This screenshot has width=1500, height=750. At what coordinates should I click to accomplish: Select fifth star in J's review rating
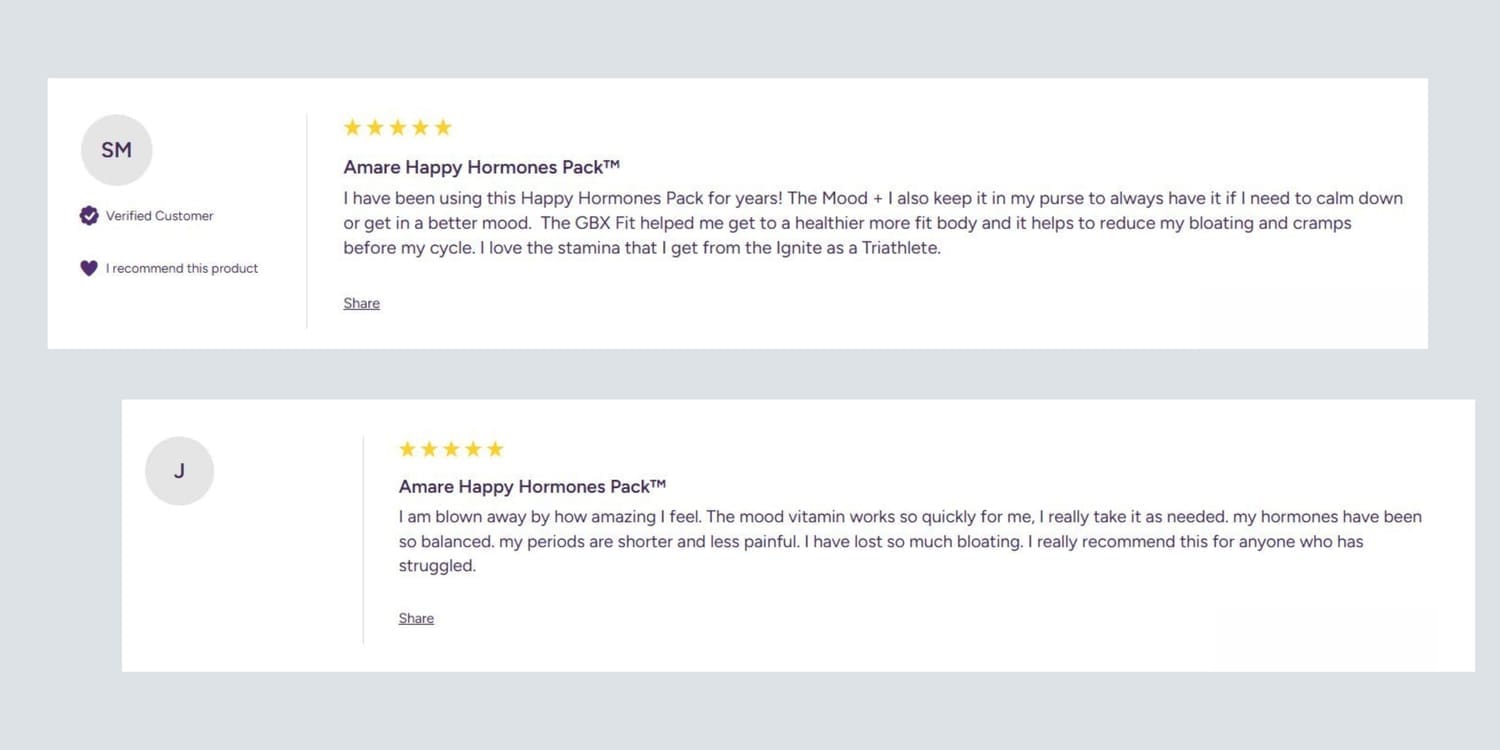[495, 449]
